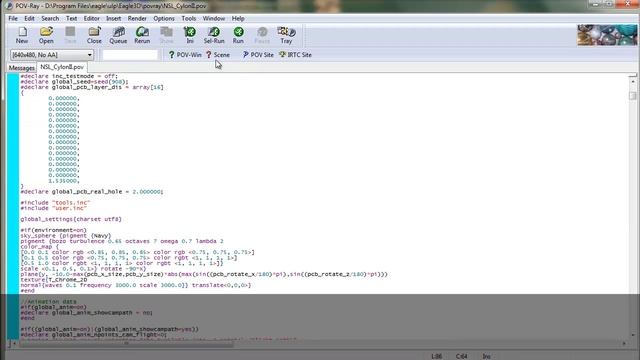Open the Tools menu
The height and width of the screenshot is (360, 640).
[189, 18]
